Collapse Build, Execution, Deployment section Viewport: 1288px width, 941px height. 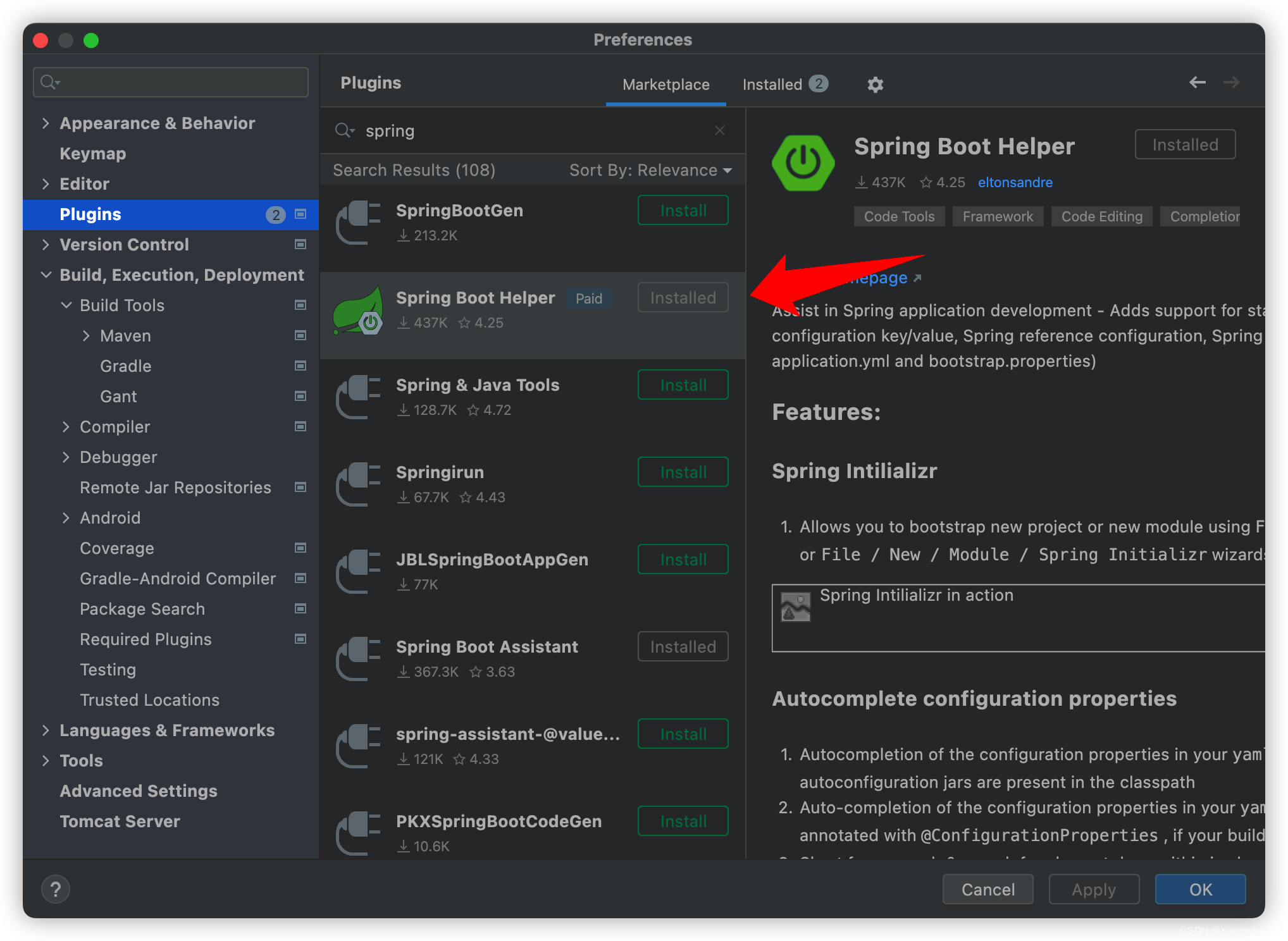pos(46,274)
